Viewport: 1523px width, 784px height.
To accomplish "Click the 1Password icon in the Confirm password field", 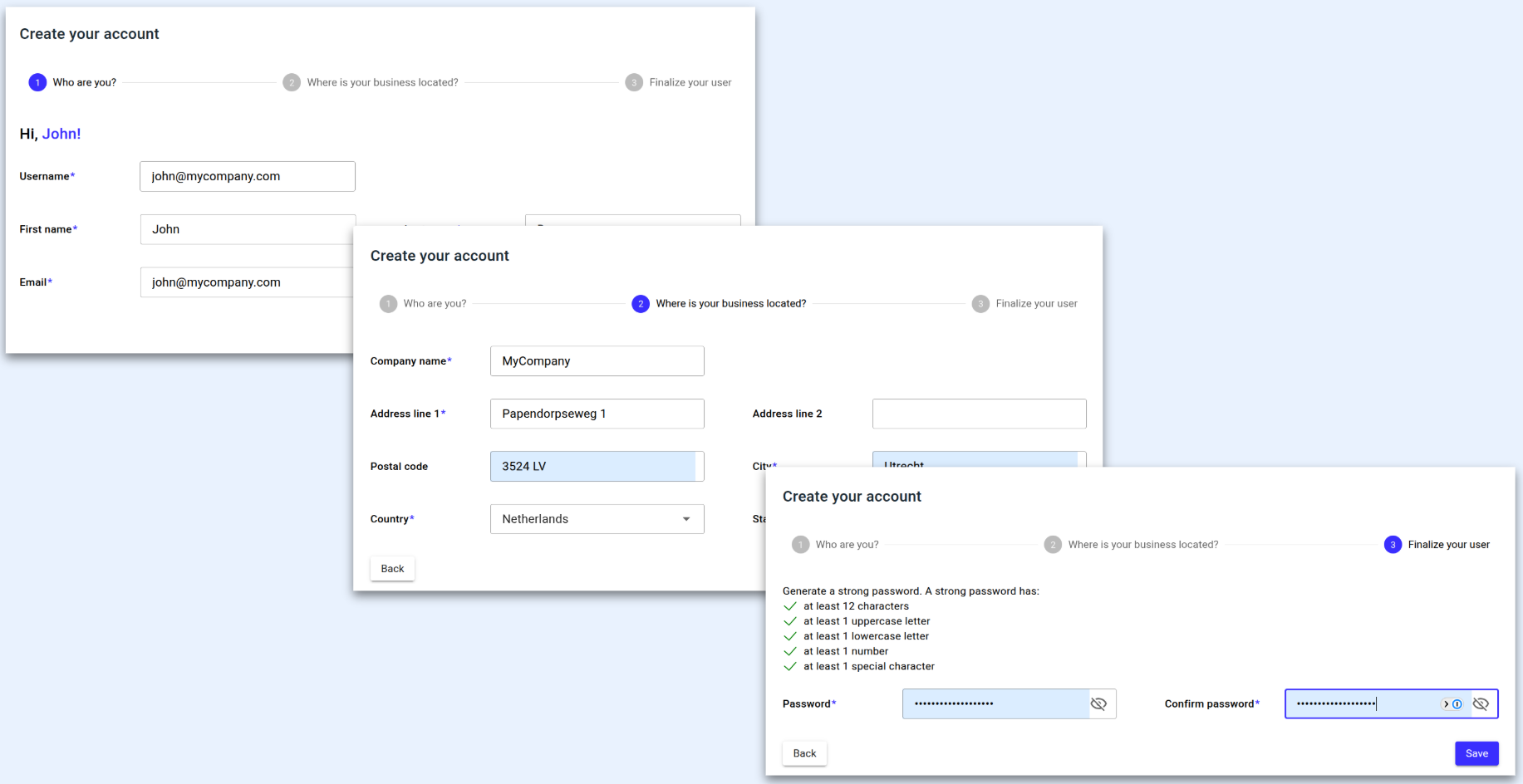I will 1456,704.
